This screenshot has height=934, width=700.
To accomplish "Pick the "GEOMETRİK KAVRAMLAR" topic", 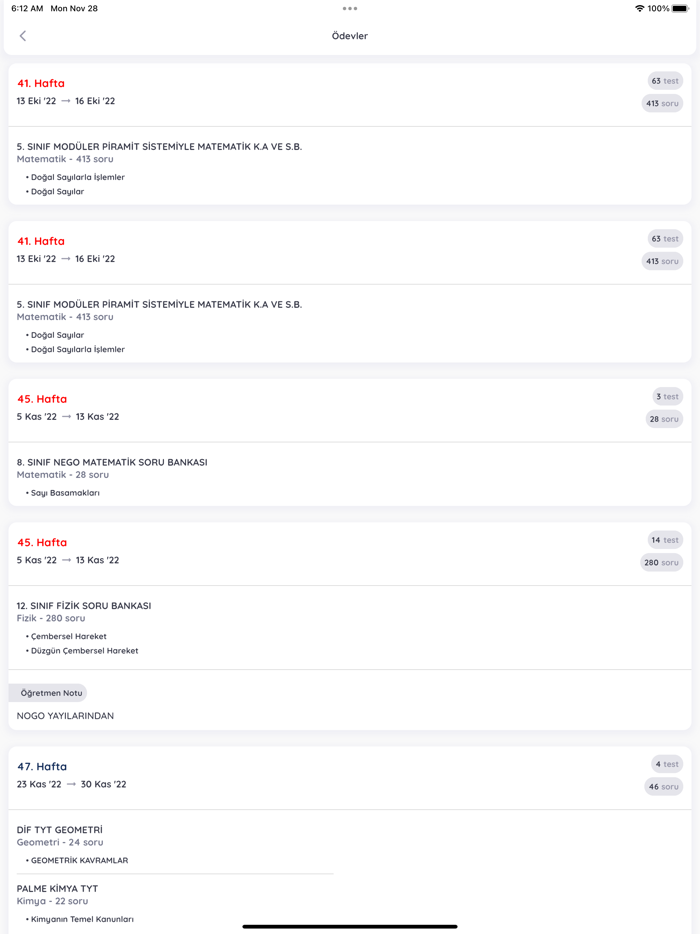I will point(79,860).
